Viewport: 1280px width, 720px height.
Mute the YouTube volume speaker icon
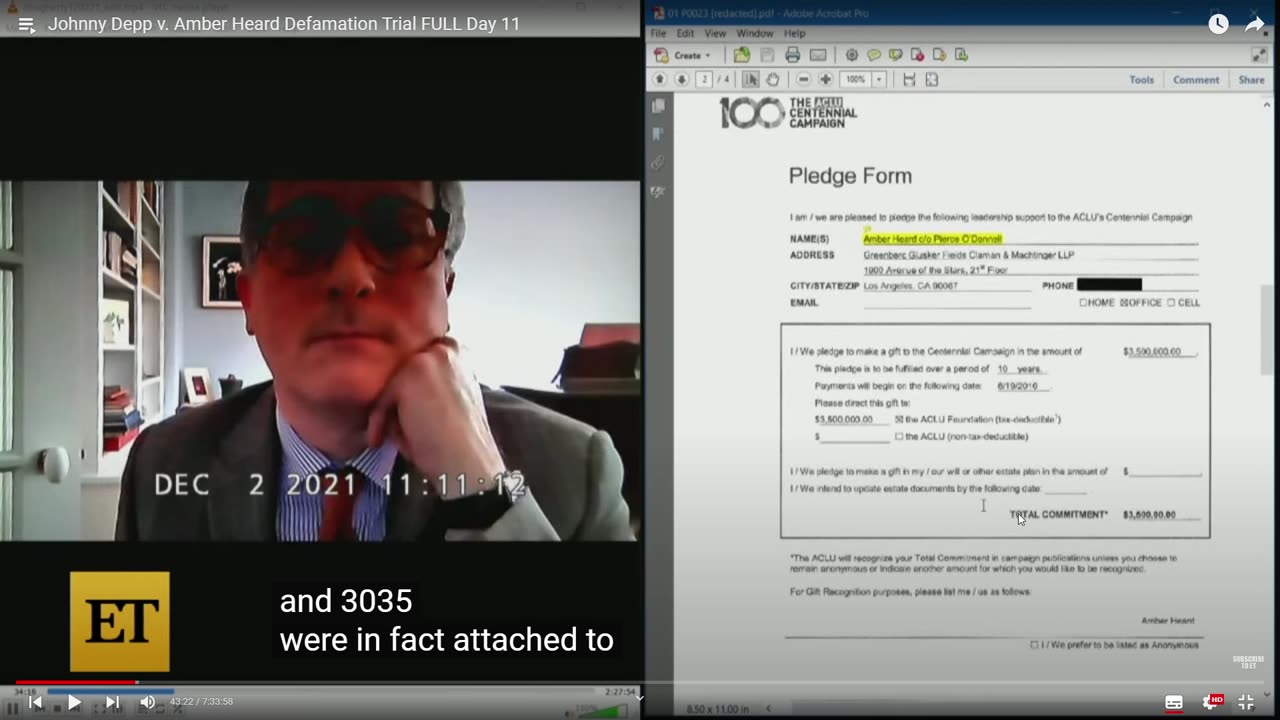click(148, 702)
